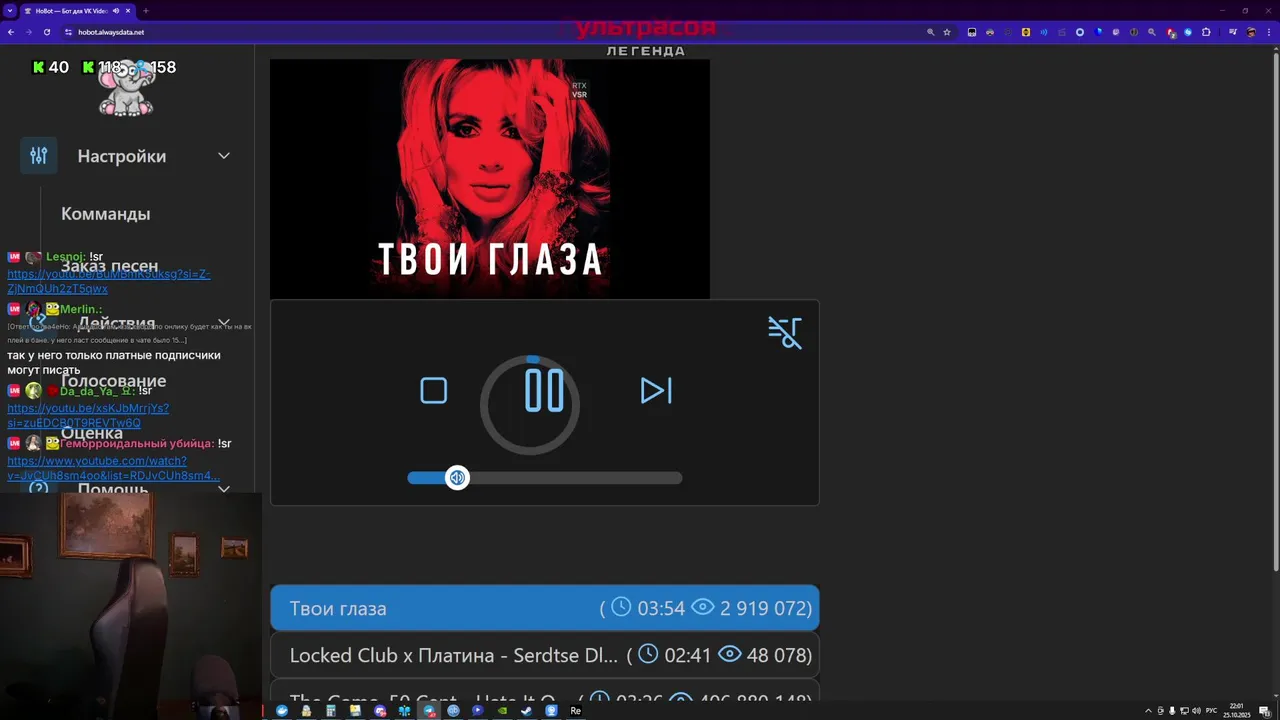Open Lesnoj's youtu.be song request link
Image resolution: width=1280 pixels, height=720 pixels.
tap(109, 281)
